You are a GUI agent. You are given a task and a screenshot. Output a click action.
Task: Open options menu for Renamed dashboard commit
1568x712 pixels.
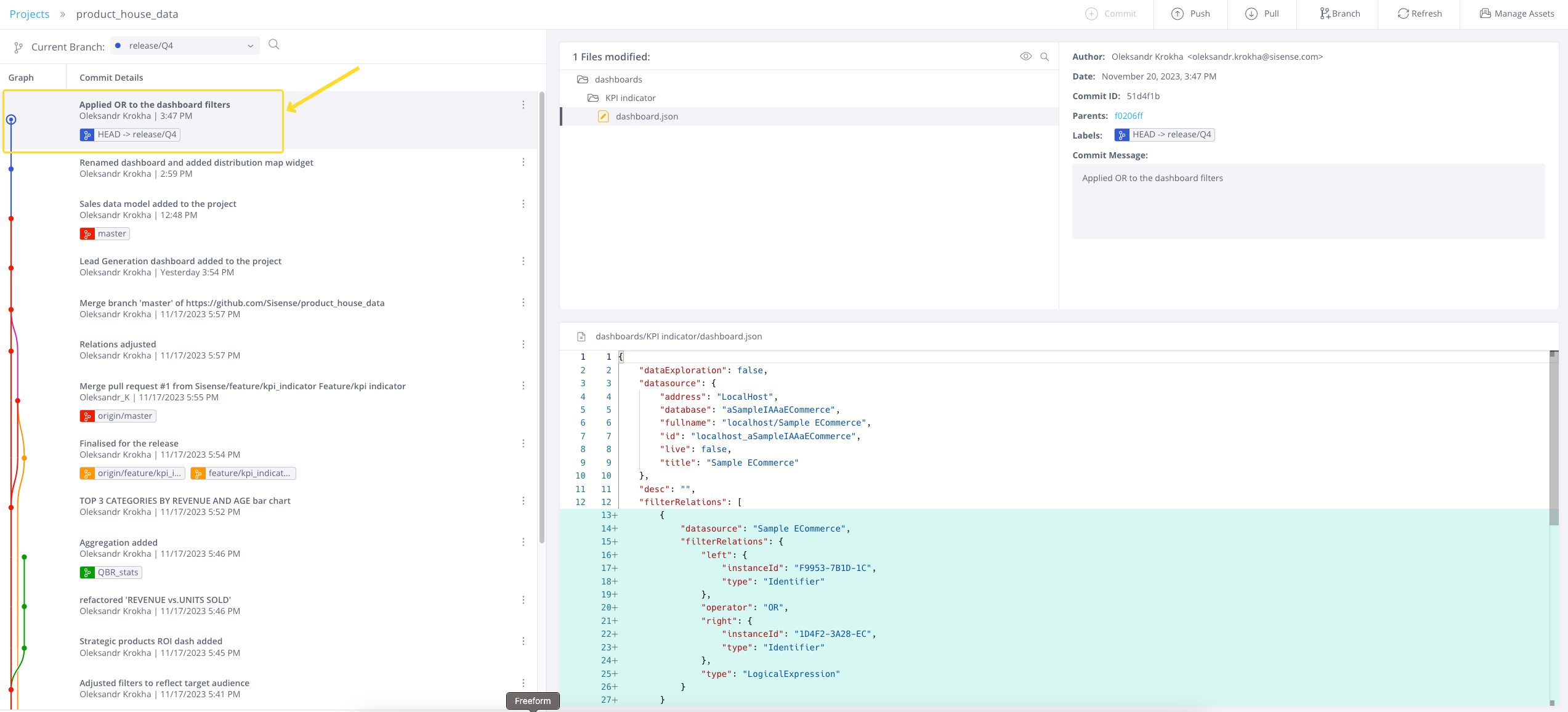coord(523,162)
